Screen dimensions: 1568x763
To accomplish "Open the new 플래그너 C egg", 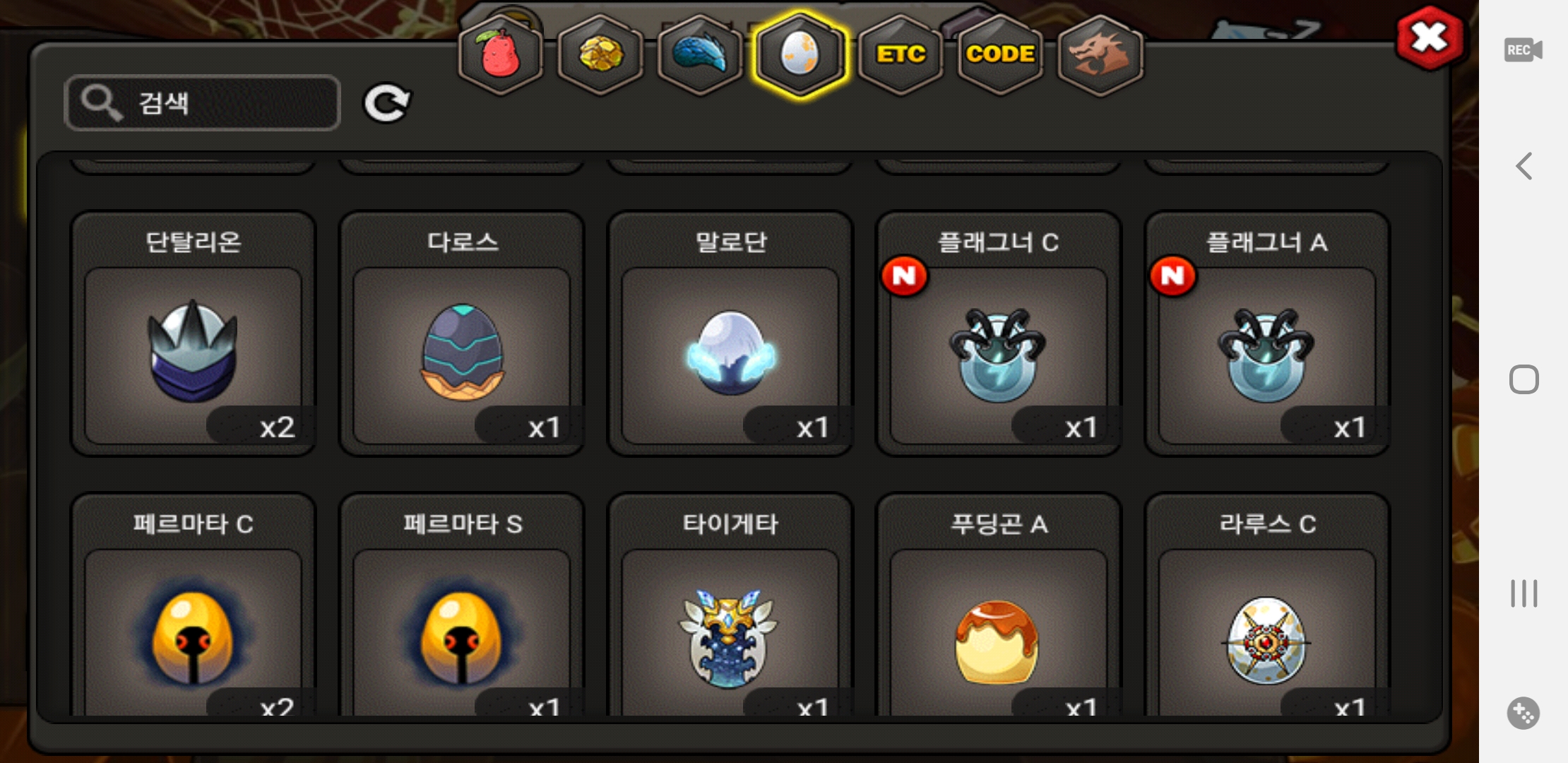I will click(x=999, y=333).
